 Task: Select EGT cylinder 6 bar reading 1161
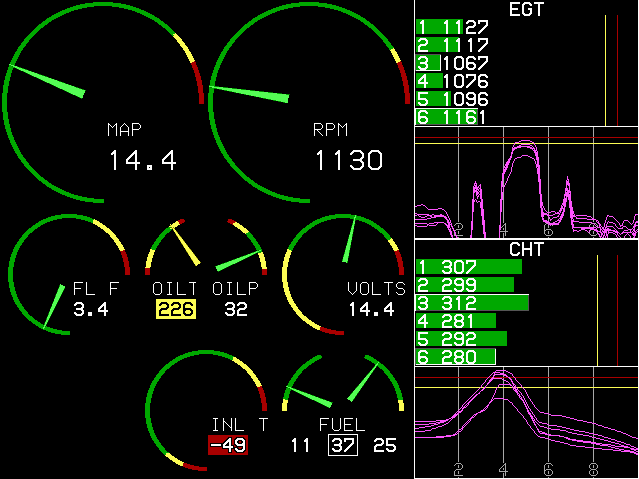point(452,117)
